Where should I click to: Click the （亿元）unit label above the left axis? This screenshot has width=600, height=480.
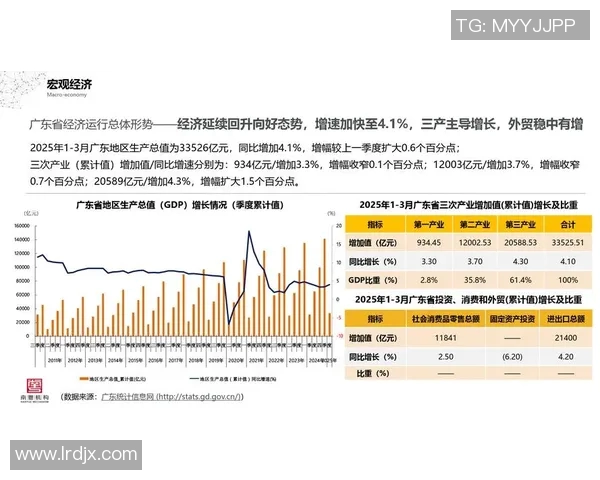[31, 213]
